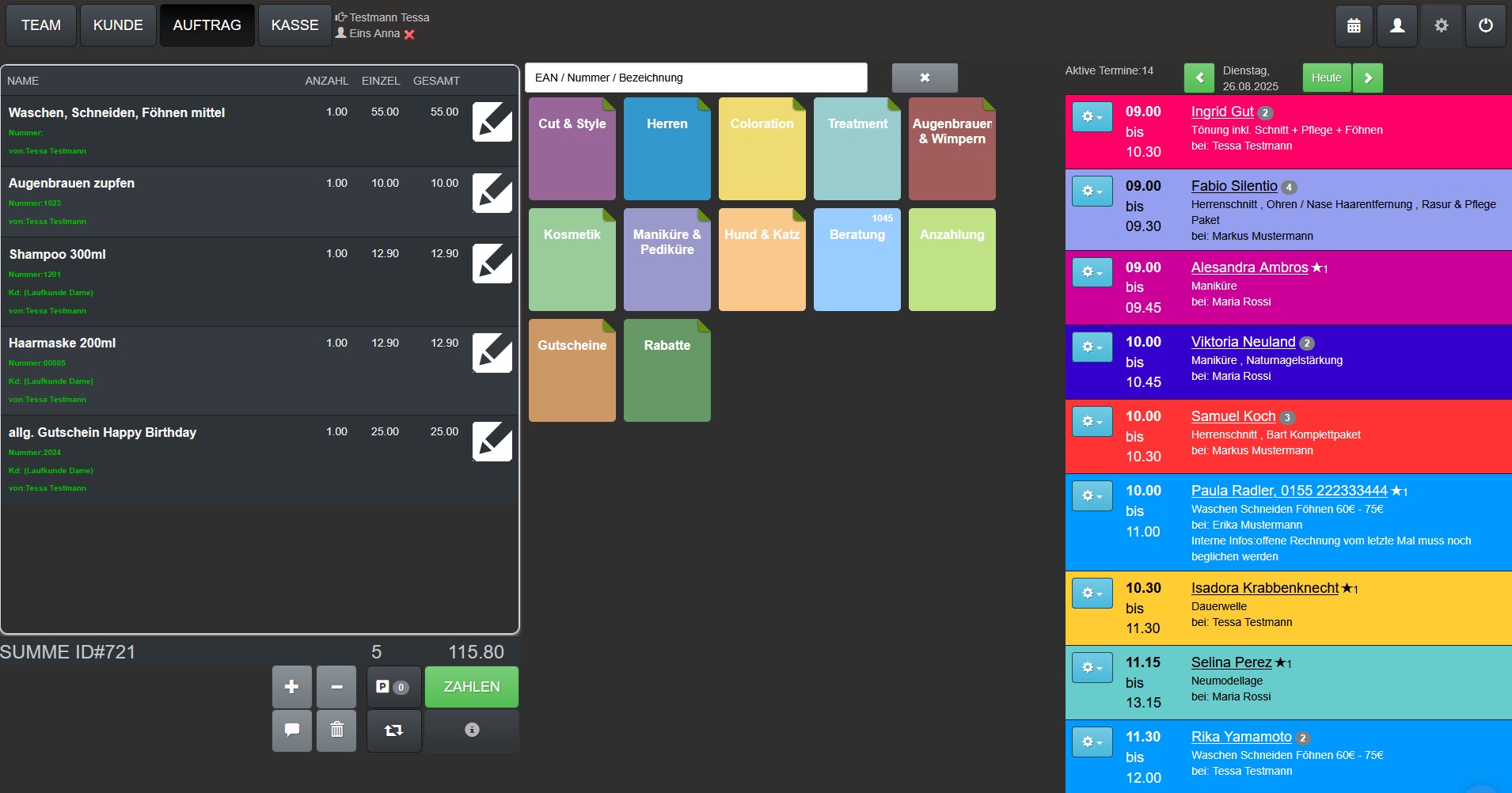
Task: Open the calendar view icon
Action: (x=1354, y=26)
